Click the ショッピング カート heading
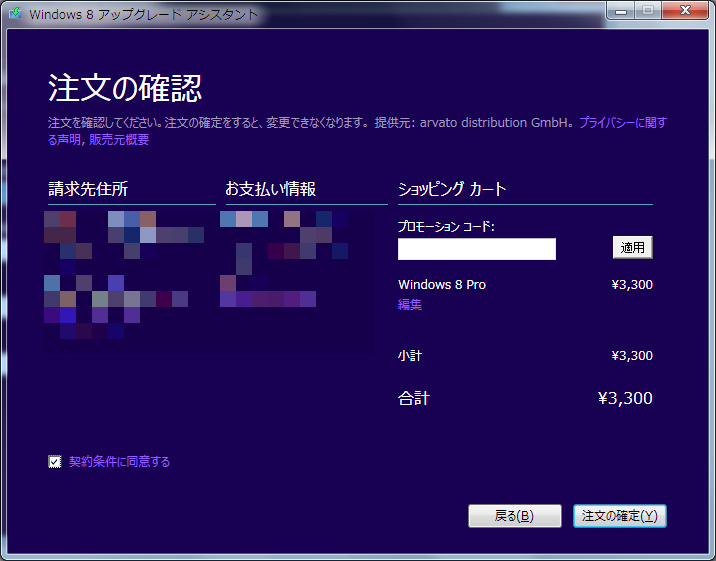Image resolution: width=716 pixels, height=561 pixels. tap(452, 189)
